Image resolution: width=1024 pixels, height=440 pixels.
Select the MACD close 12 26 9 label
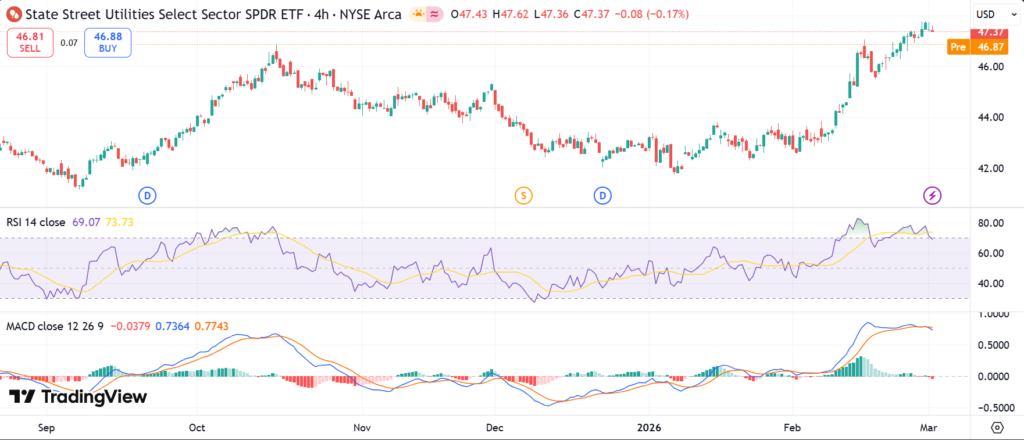55,325
